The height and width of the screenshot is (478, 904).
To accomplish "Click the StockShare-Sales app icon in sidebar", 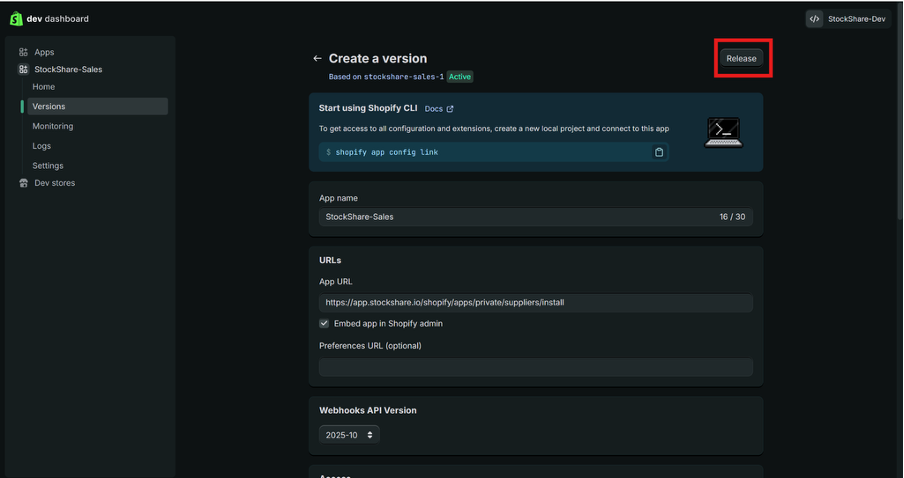I will coord(23,70).
